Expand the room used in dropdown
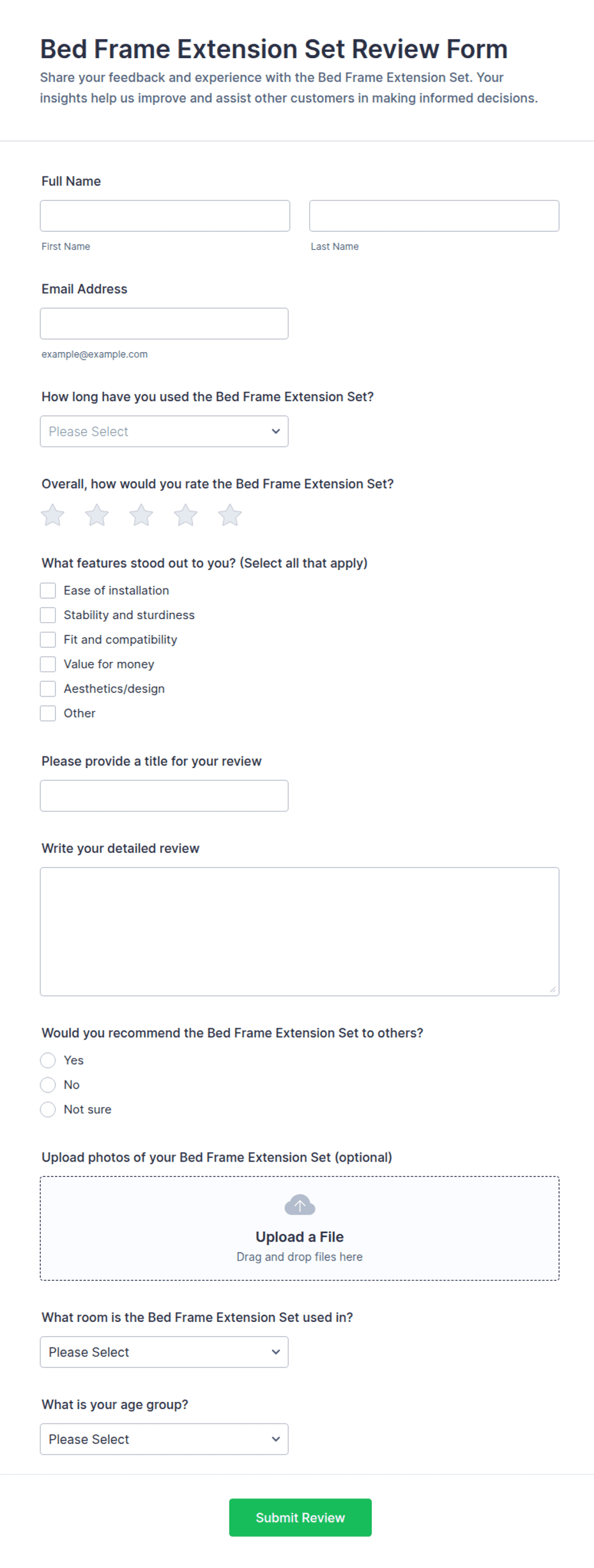This screenshot has height=1568, width=594. pyautogui.click(x=164, y=1352)
